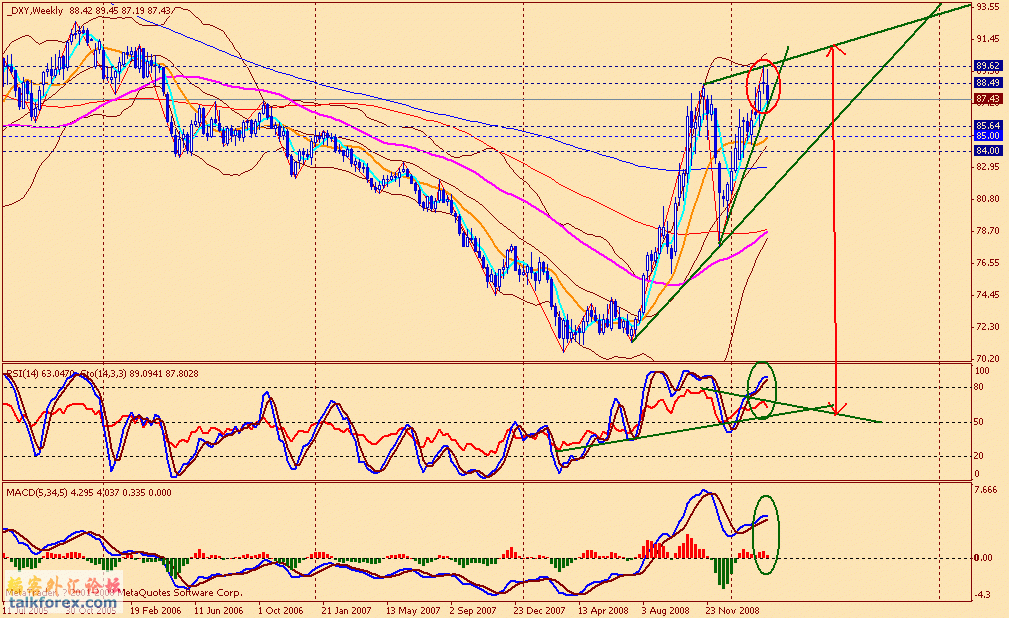Click the RSI(14) Sto(14,3,3) indicator label
Screen dimensions: 1009x618
tap(102, 373)
